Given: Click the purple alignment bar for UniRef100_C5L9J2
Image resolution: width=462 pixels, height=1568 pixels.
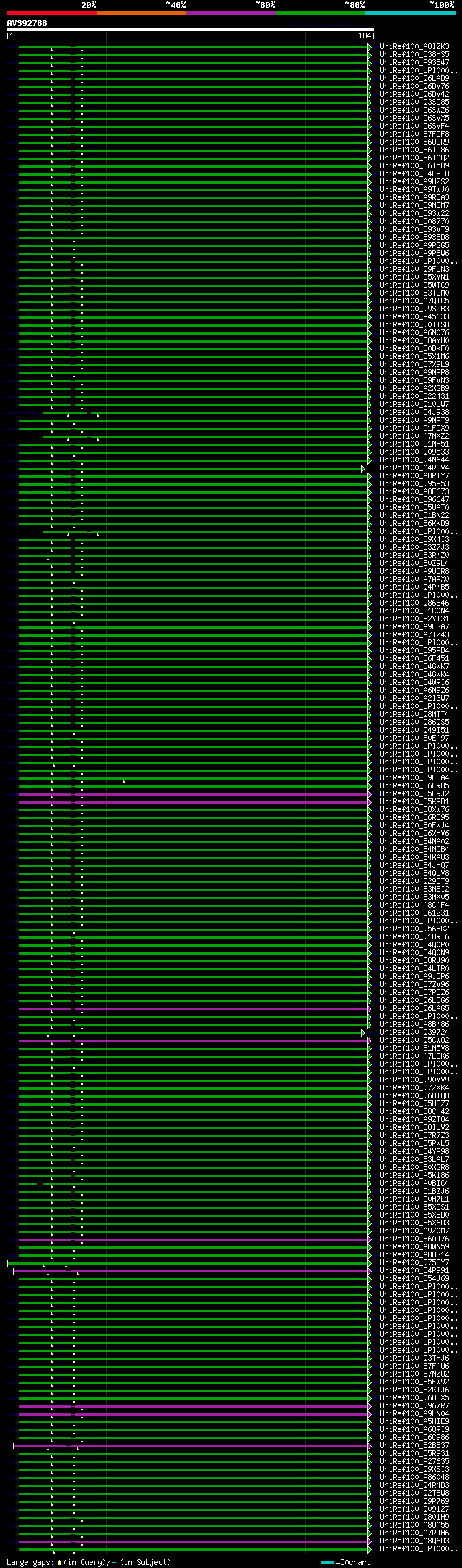Looking at the screenshot, I should click(193, 794).
